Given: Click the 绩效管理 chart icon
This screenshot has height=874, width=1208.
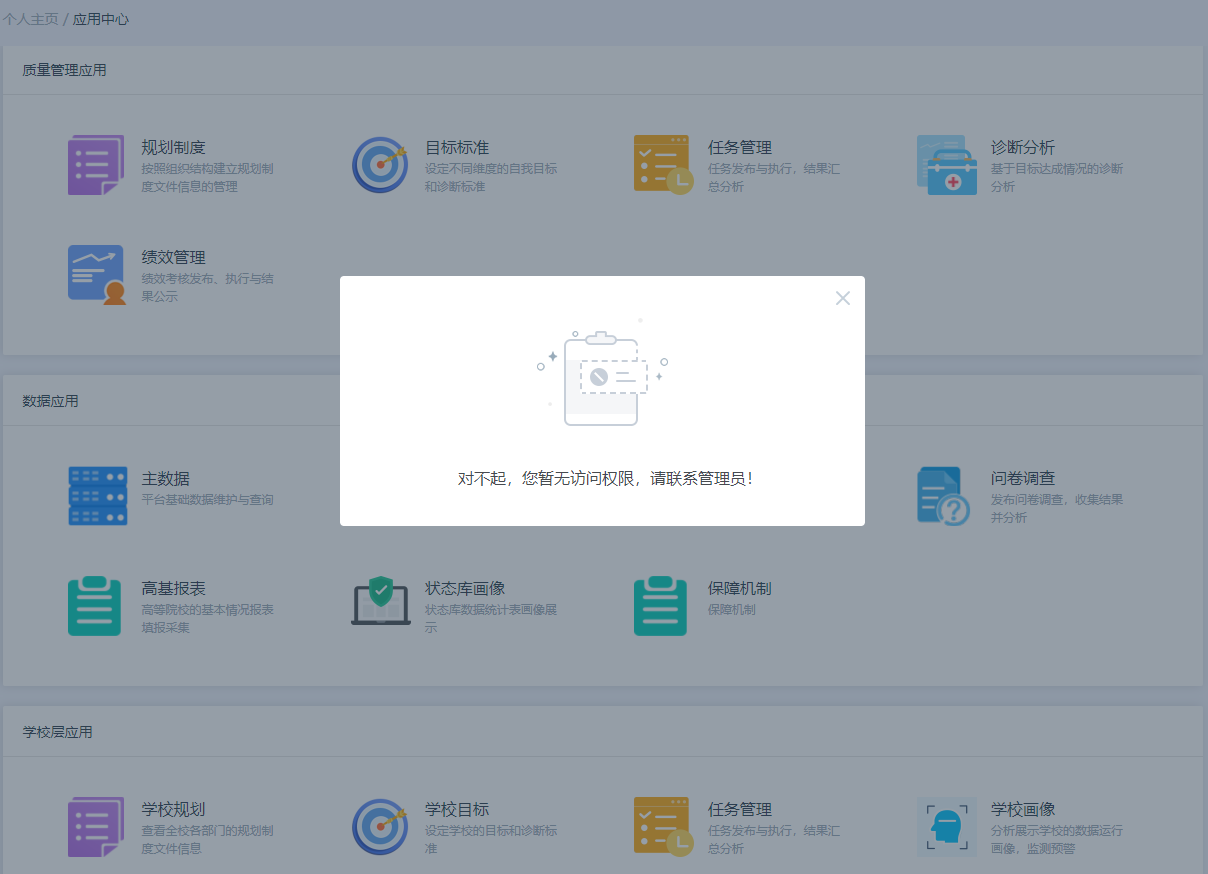Looking at the screenshot, I should click(x=96, y=275).
